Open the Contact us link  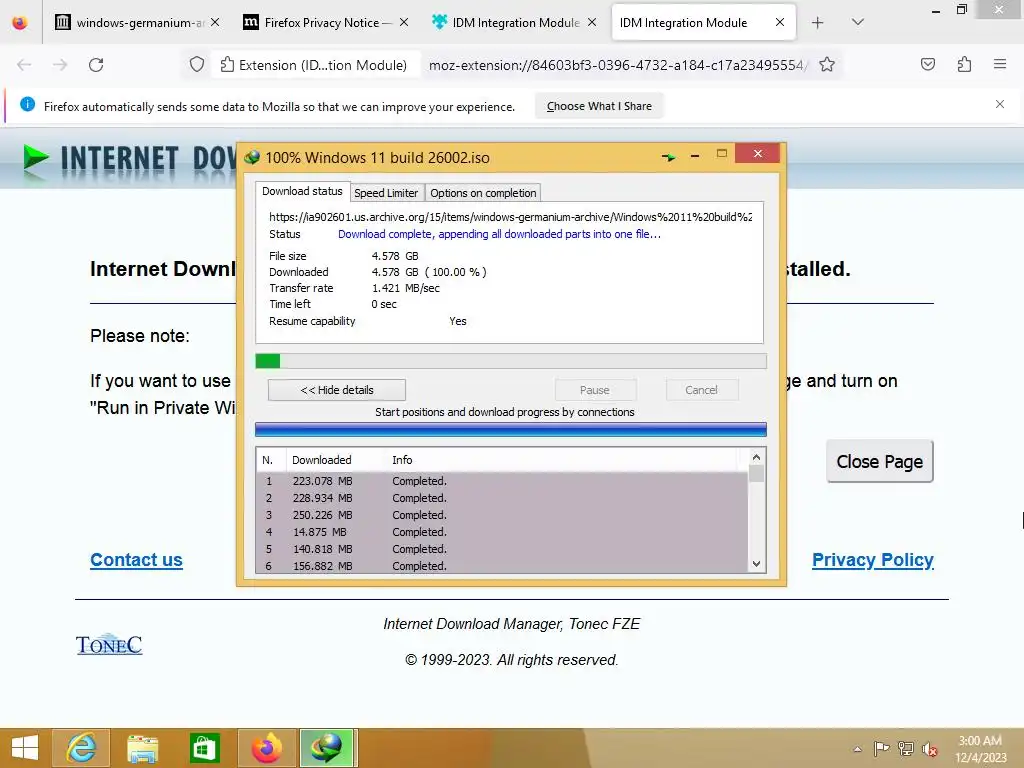(136, 560)
